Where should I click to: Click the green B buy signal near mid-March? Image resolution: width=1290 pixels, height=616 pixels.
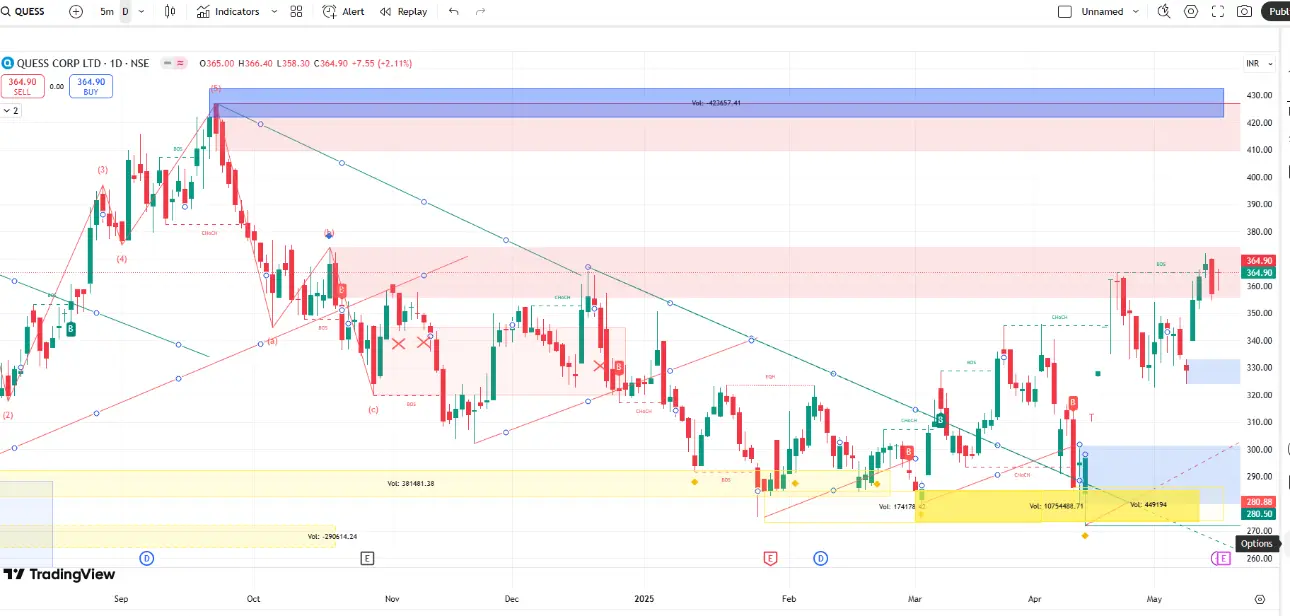point(940,422)
